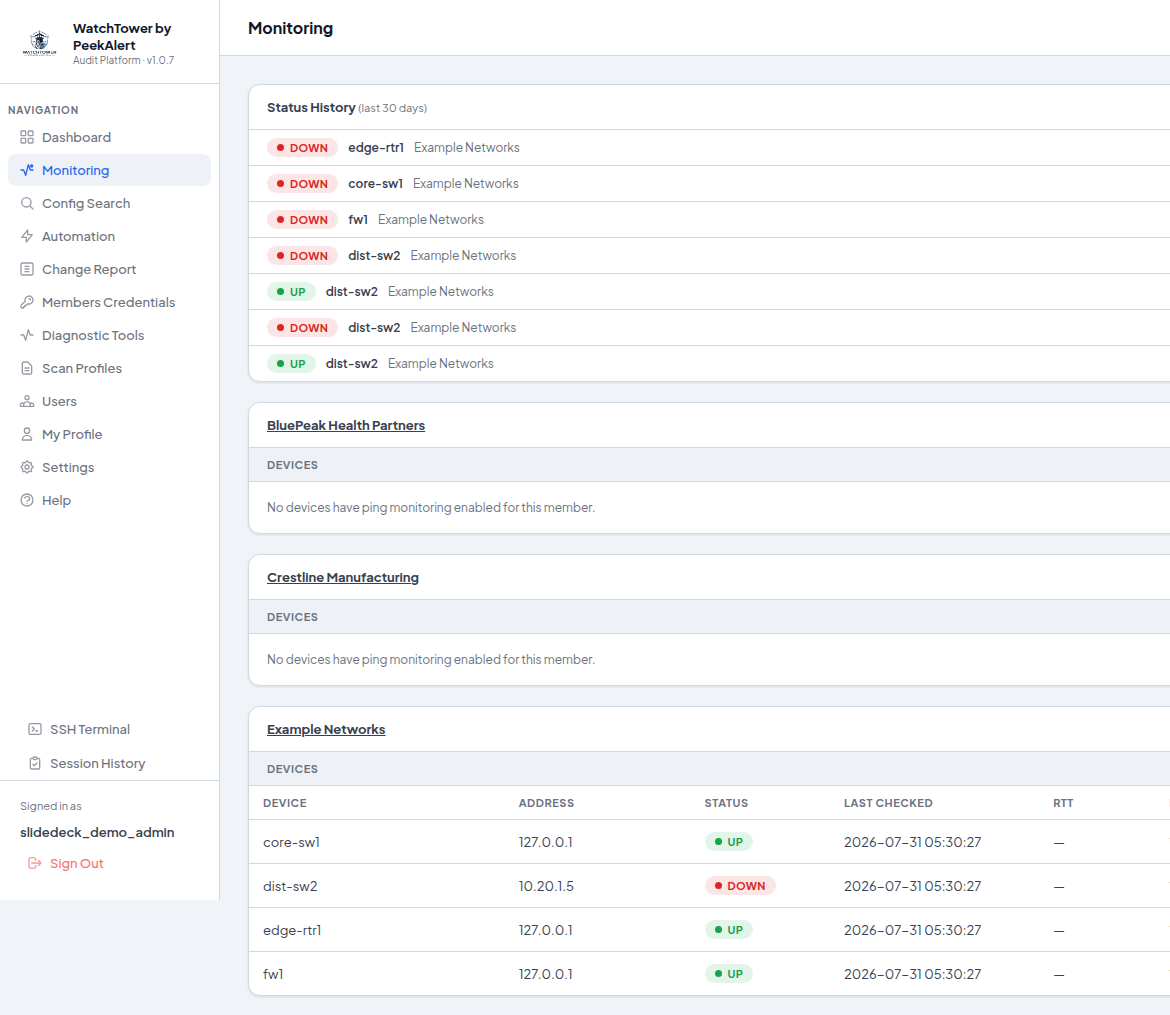Open Scan Profiles page
This screenshot has width=1170, height=1015.
point(109,368)
